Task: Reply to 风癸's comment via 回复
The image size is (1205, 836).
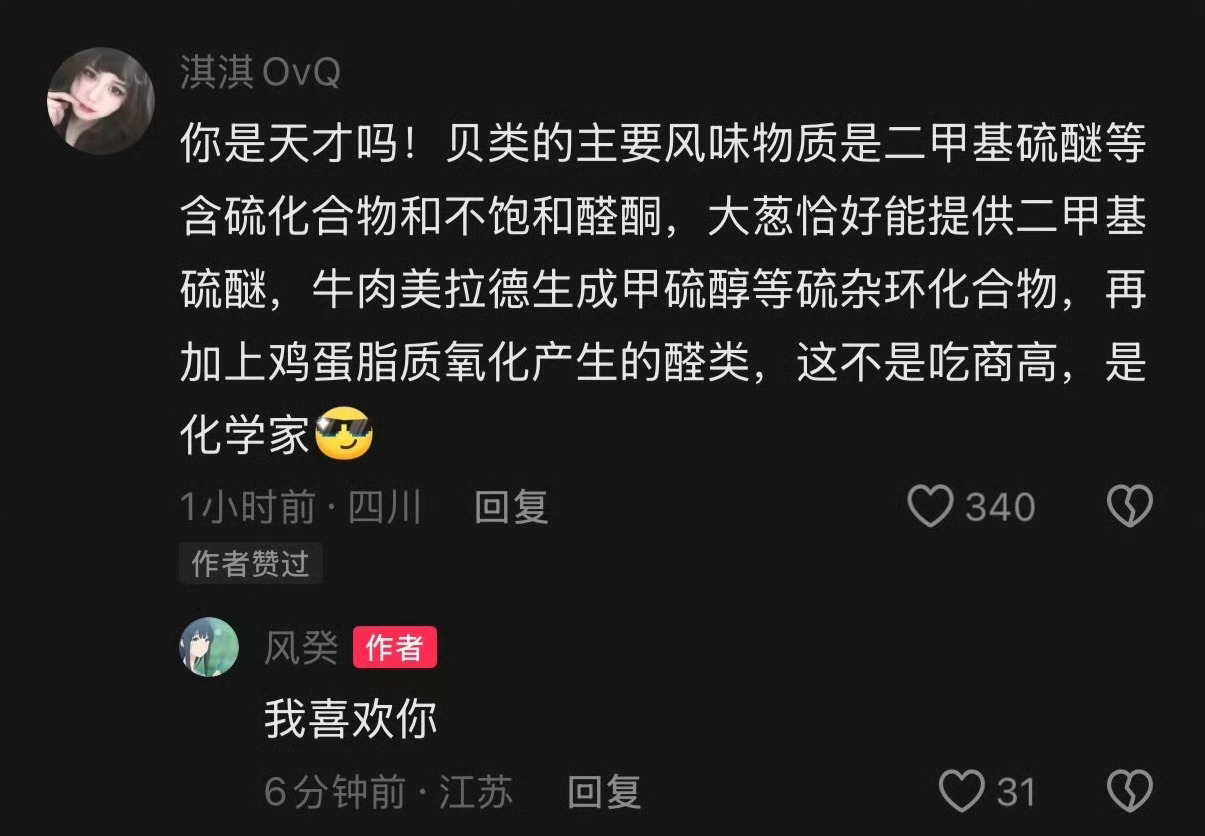Action: coord(604,793)
